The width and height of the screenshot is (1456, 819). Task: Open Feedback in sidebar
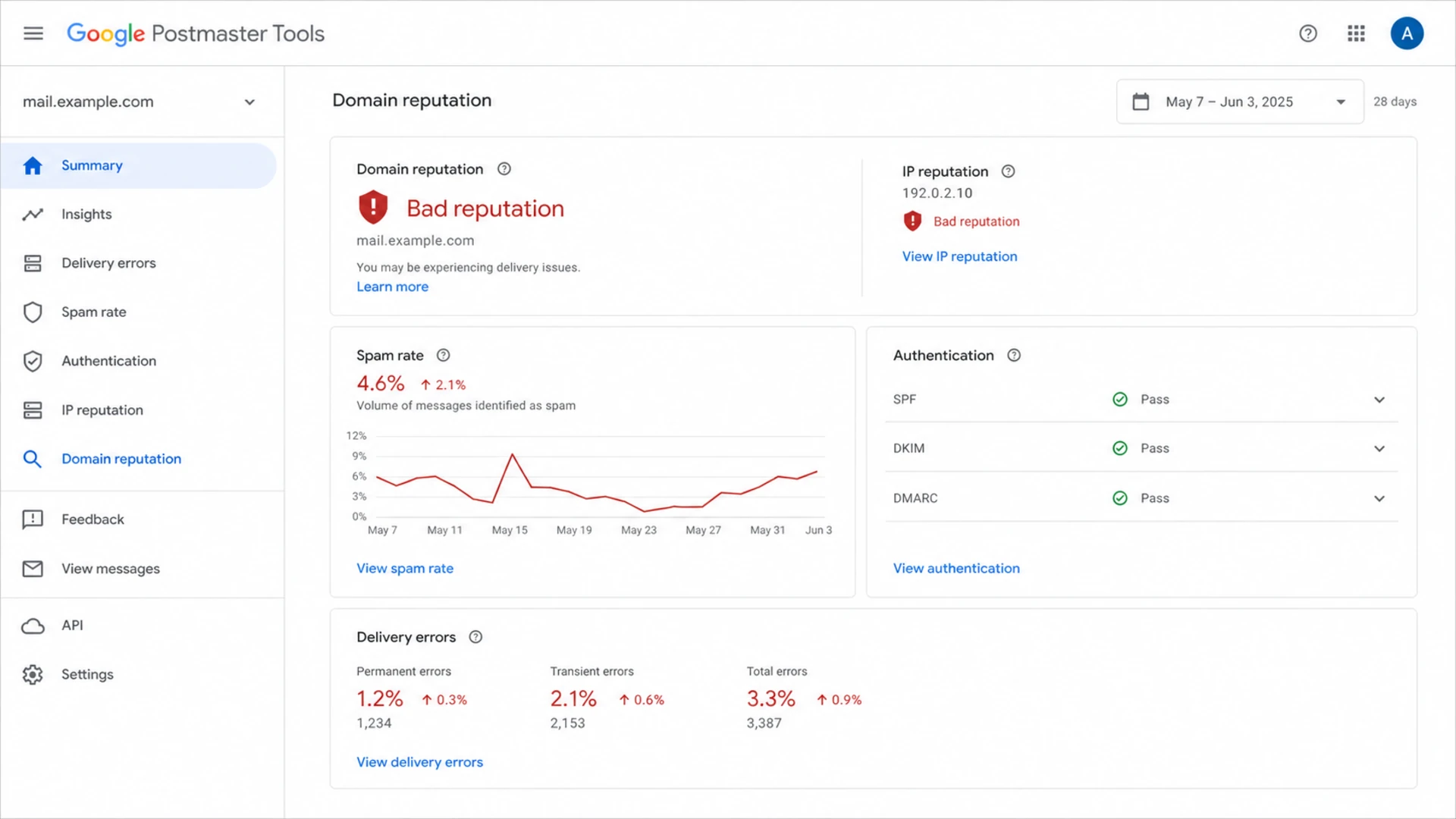[x=93, y=519]
